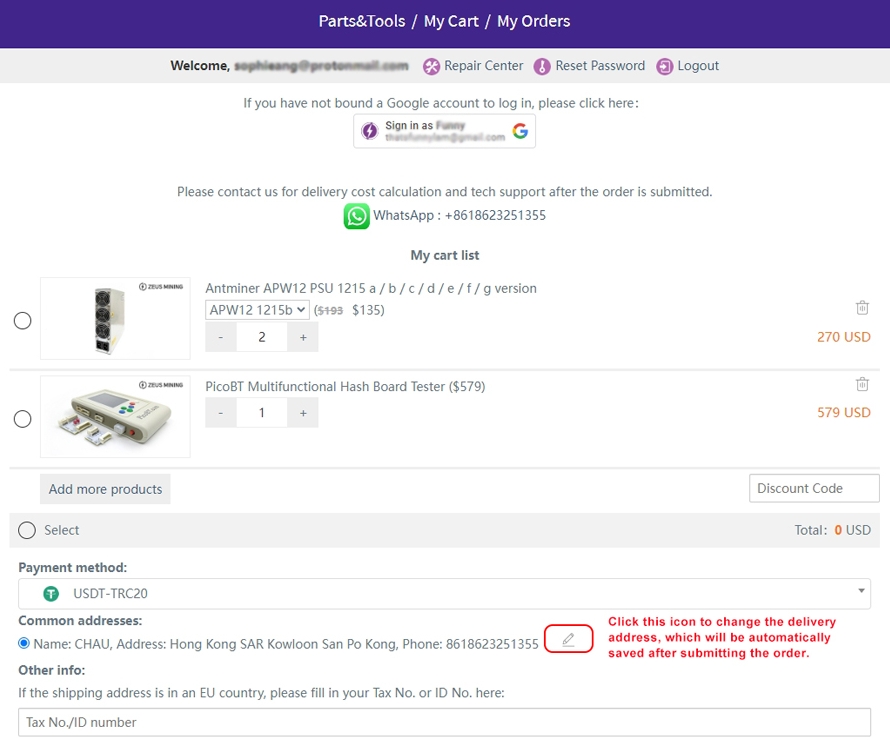The height and width of the screenshot is (741, 890).
Task: Expand the USDT-TRC20 payment method dropdown
Action: click(444, 593)
